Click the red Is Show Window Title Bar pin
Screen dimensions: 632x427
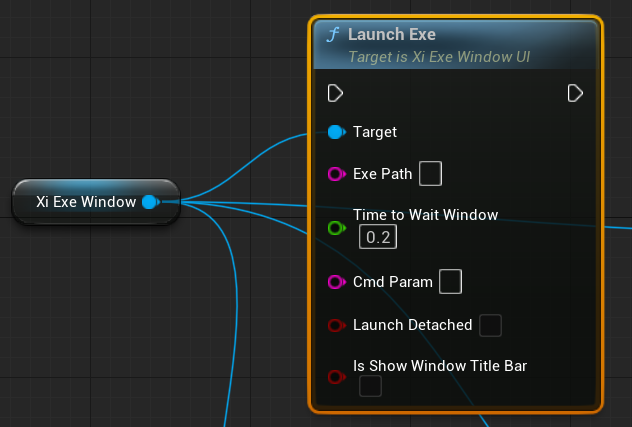coord(337,377)
